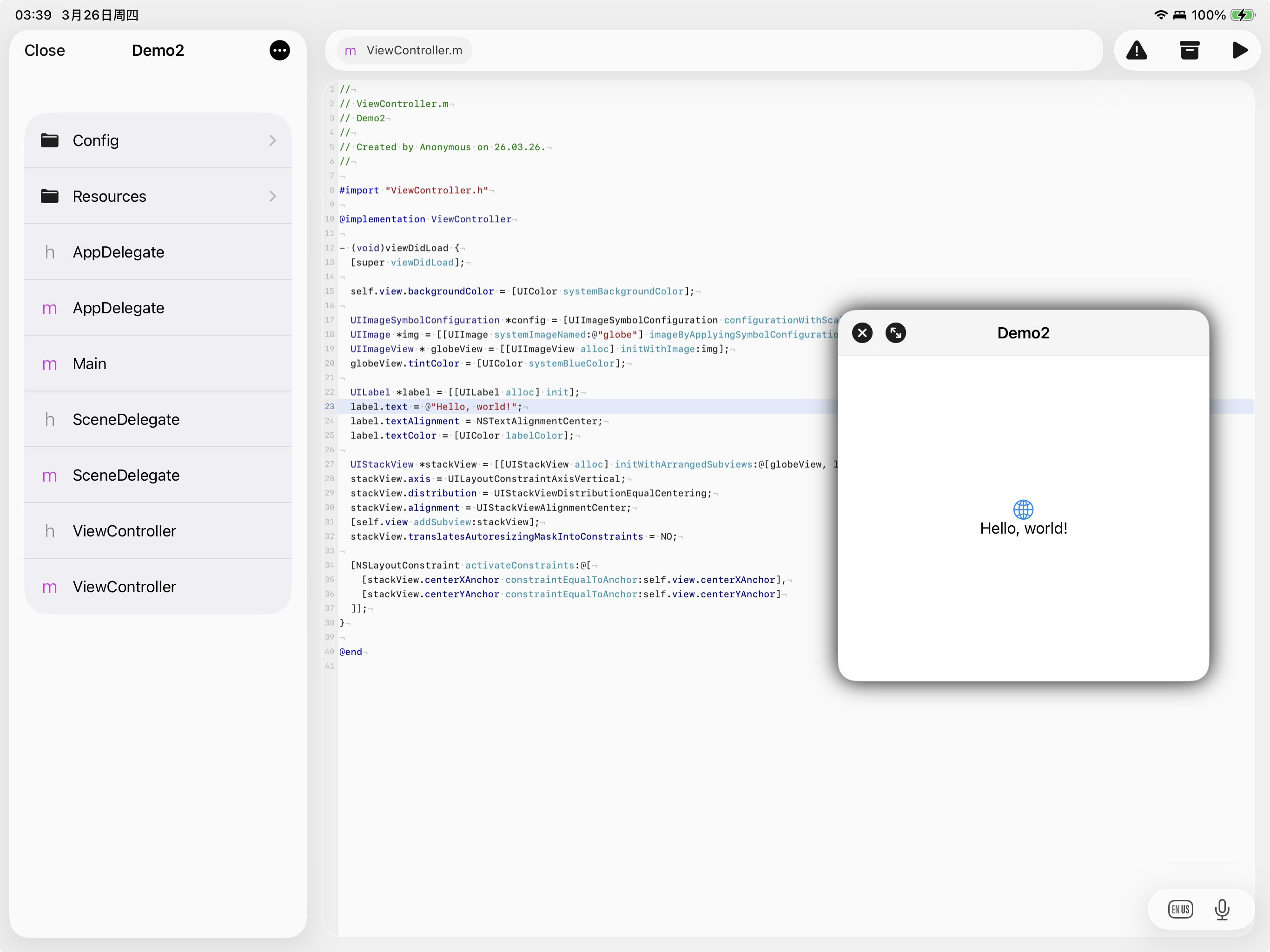Image resolution: width=1270 pixels, height=952 pixels.
Task: Switch the EN US keyboard language
Action: pyautogui.click(x=1180, y=910)
